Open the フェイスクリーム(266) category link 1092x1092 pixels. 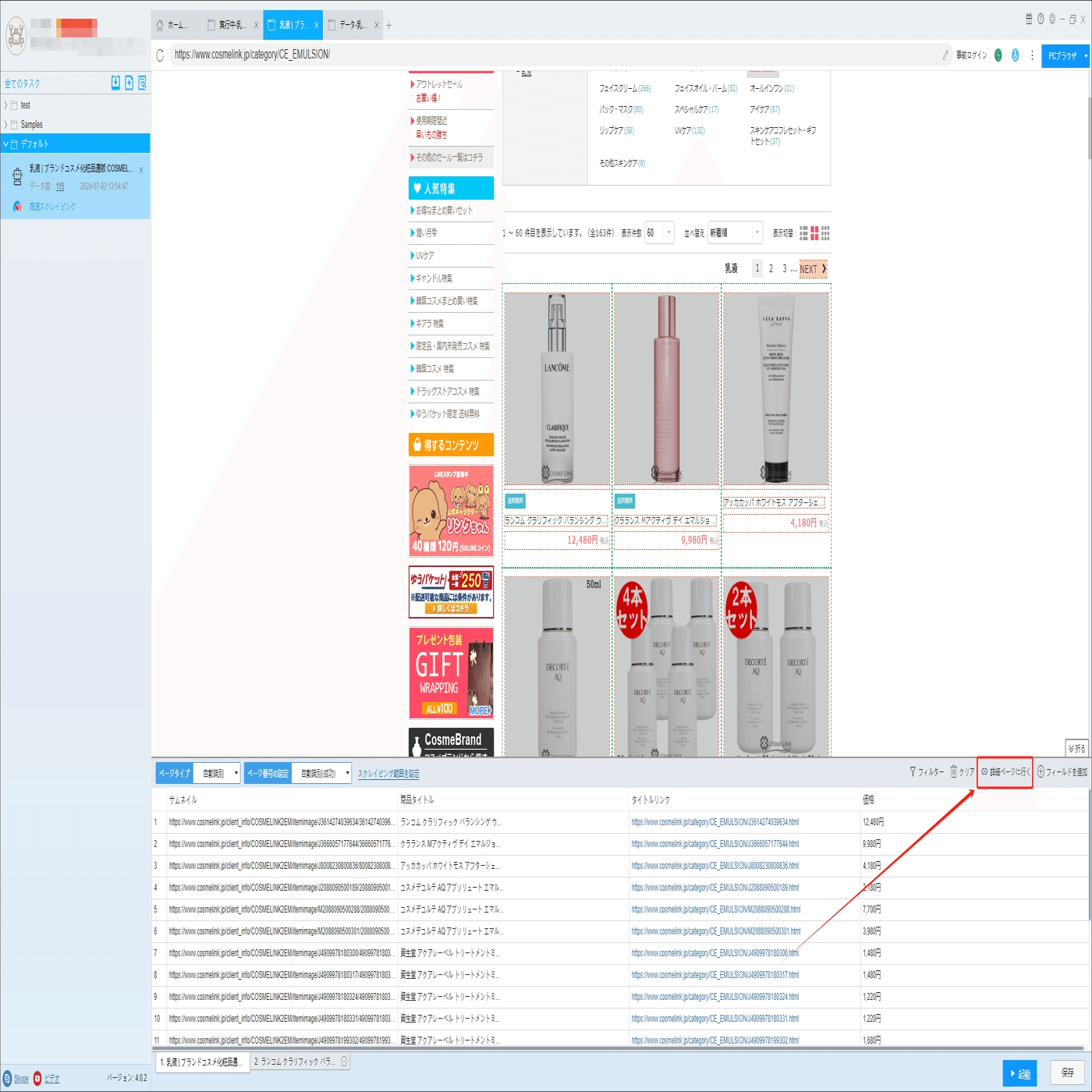[x=625, y=88]
